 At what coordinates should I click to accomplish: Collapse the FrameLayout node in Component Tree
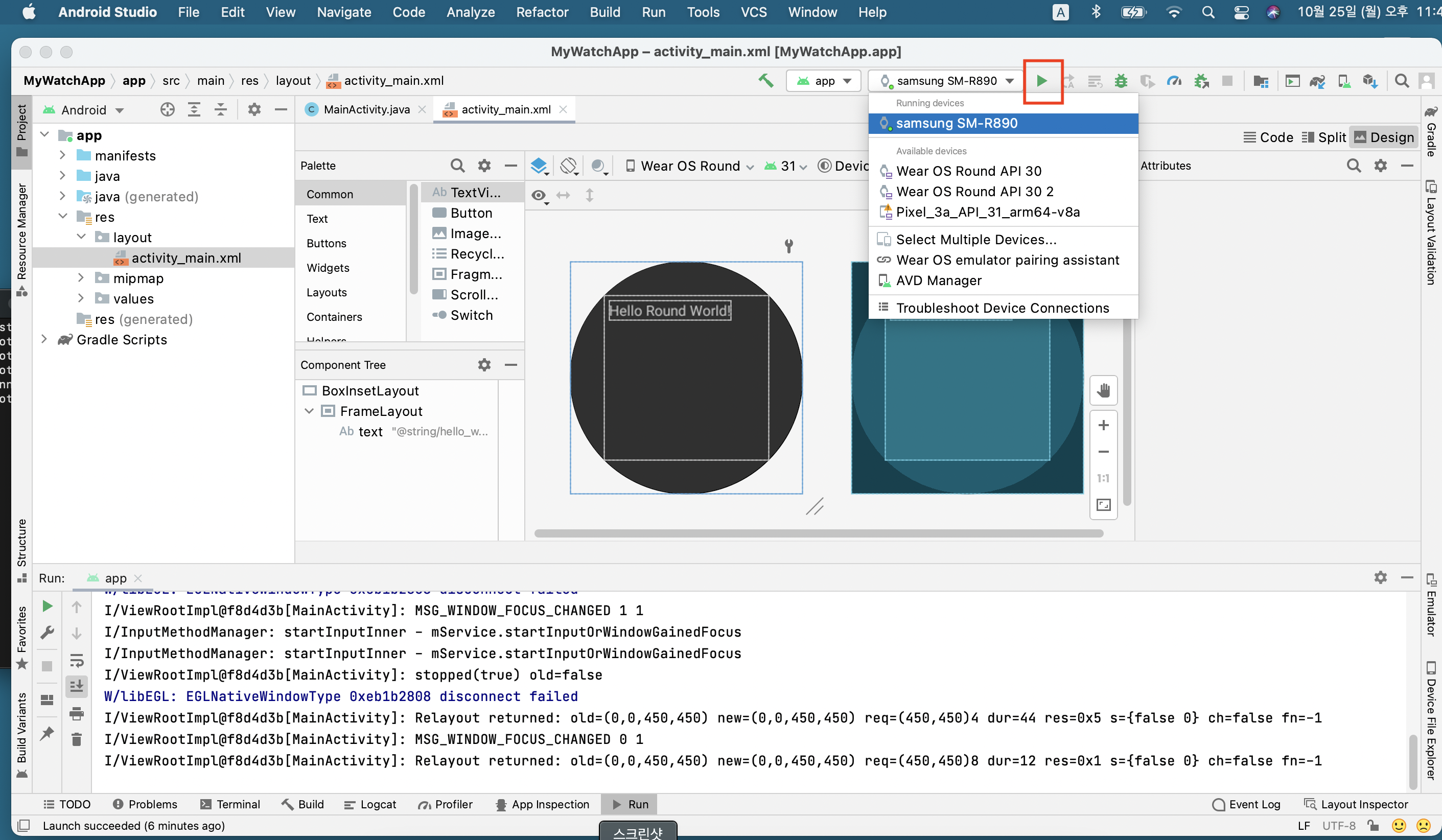pyautogui.click(x=309, y=411)
